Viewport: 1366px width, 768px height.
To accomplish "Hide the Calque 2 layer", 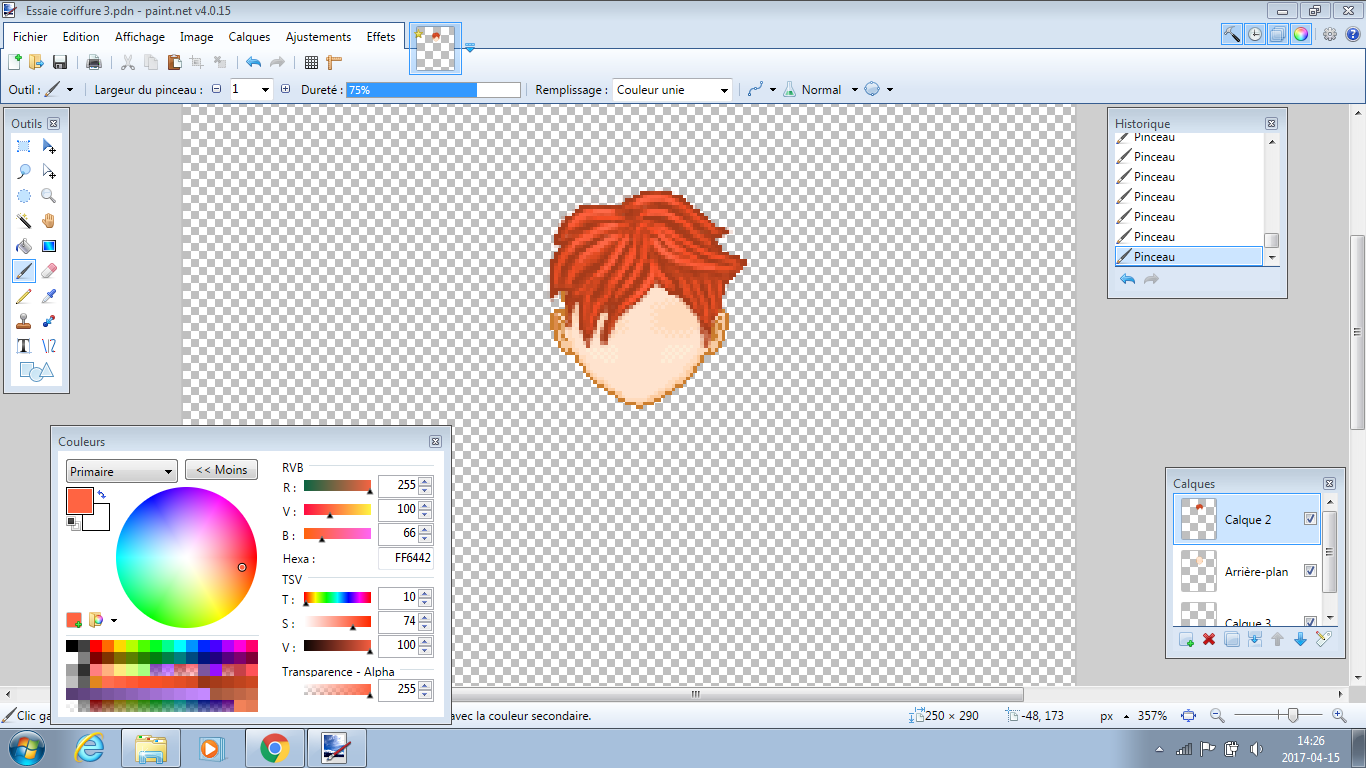I will [1310, 519].
